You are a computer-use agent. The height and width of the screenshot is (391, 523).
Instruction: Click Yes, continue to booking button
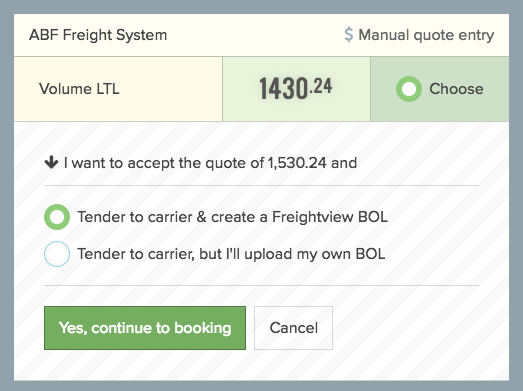point(145,328)
